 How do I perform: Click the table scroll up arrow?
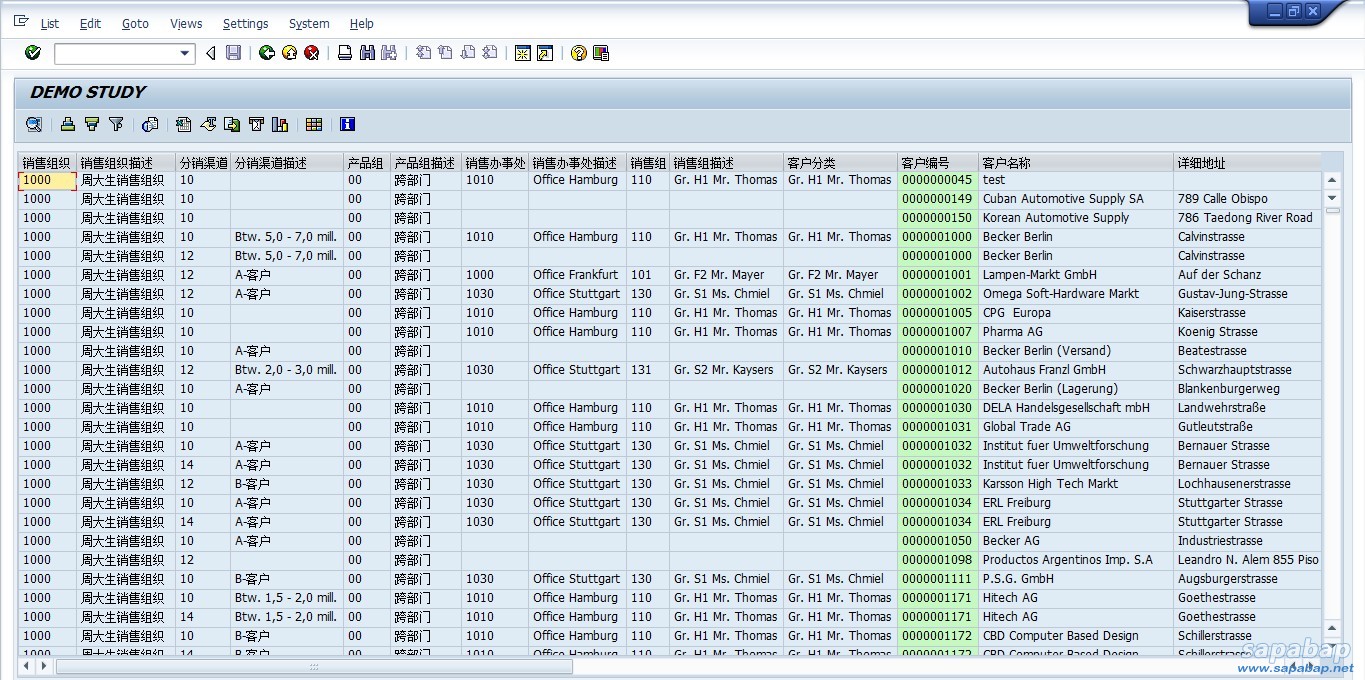1332,180
